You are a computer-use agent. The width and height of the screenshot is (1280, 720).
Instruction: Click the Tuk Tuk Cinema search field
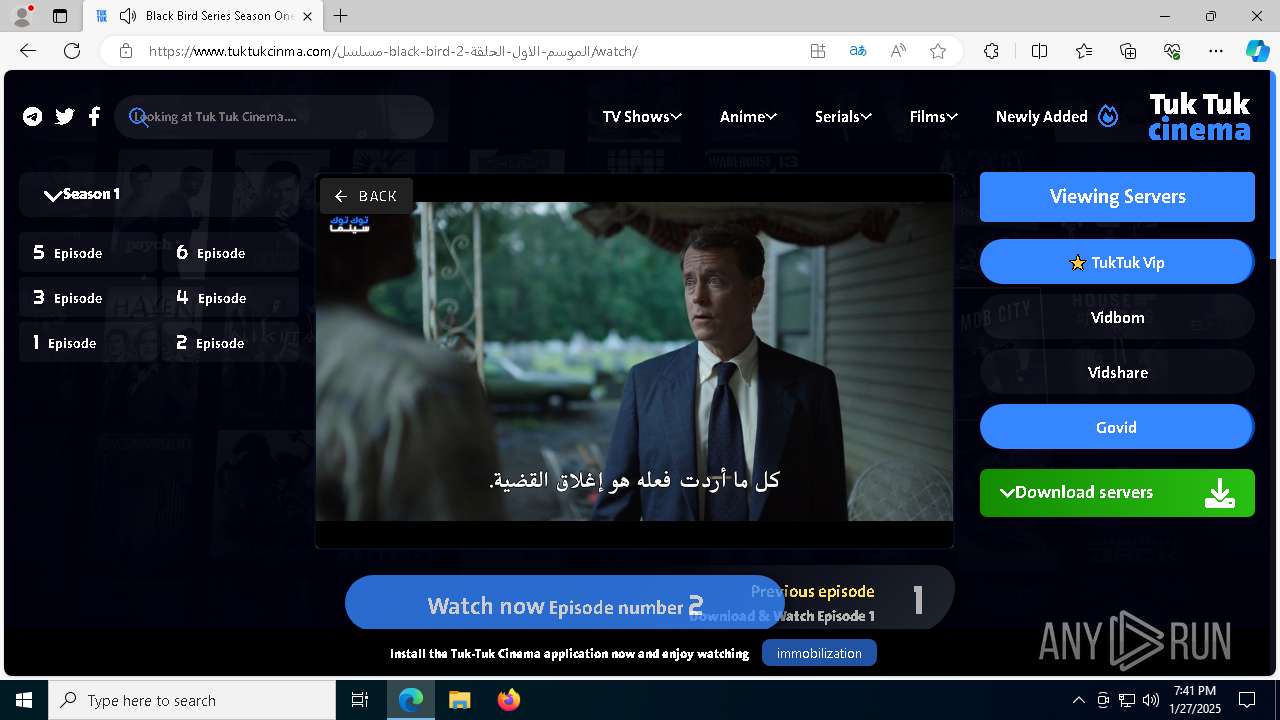(274, 117)
